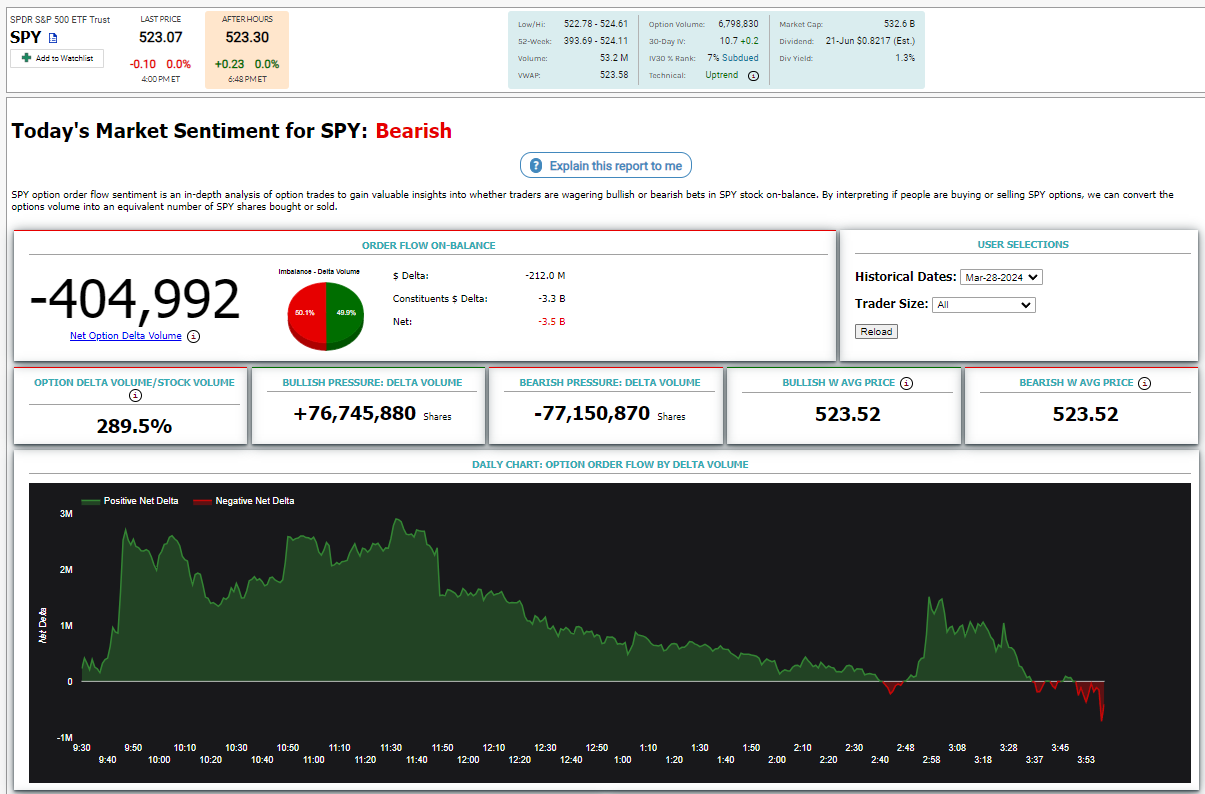Click the Reload button
Image resolution: width=1205 pixels, height=794 pixels.
(876, 332)
